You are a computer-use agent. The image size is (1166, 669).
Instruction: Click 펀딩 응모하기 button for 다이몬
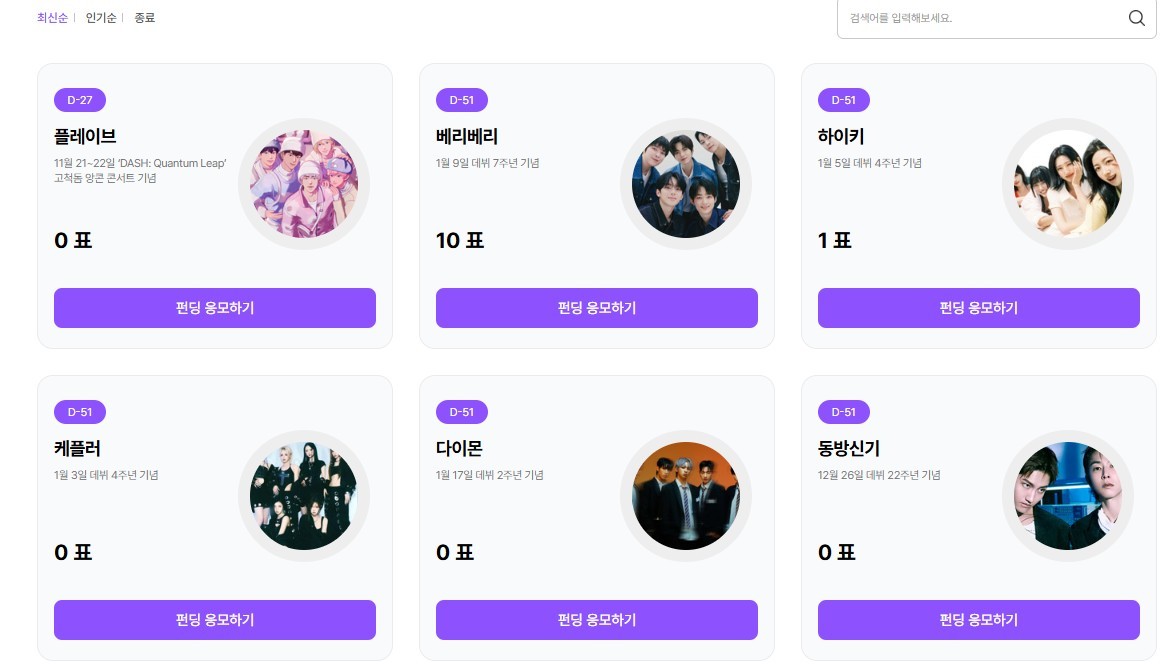597,620
